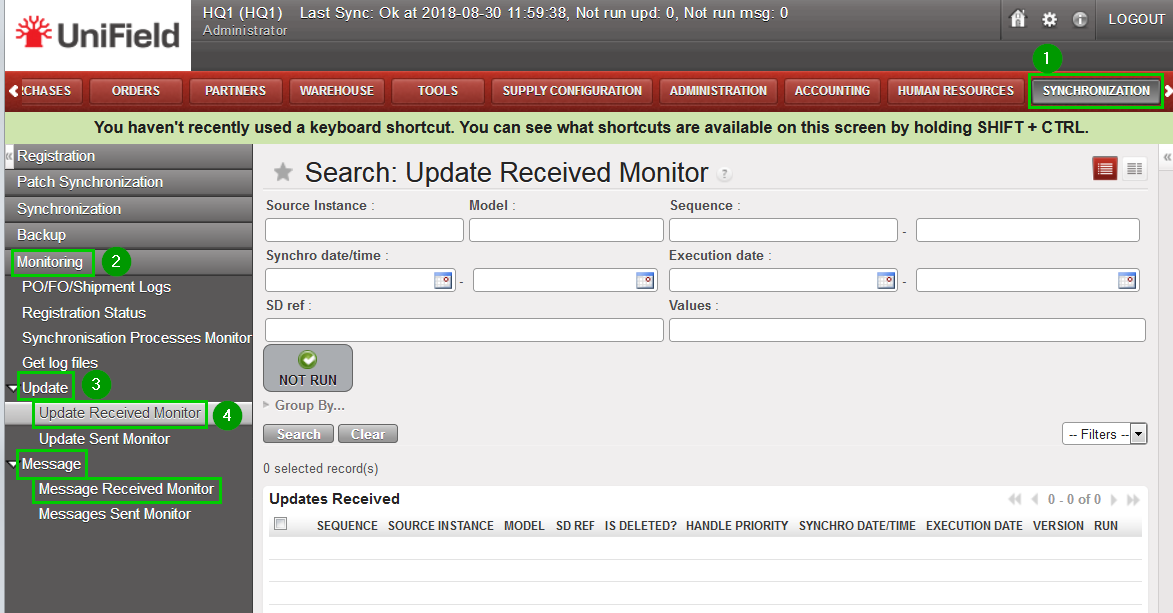Switch to the grey alternate view icon

pyautogui.click(x=1134, y=169)
